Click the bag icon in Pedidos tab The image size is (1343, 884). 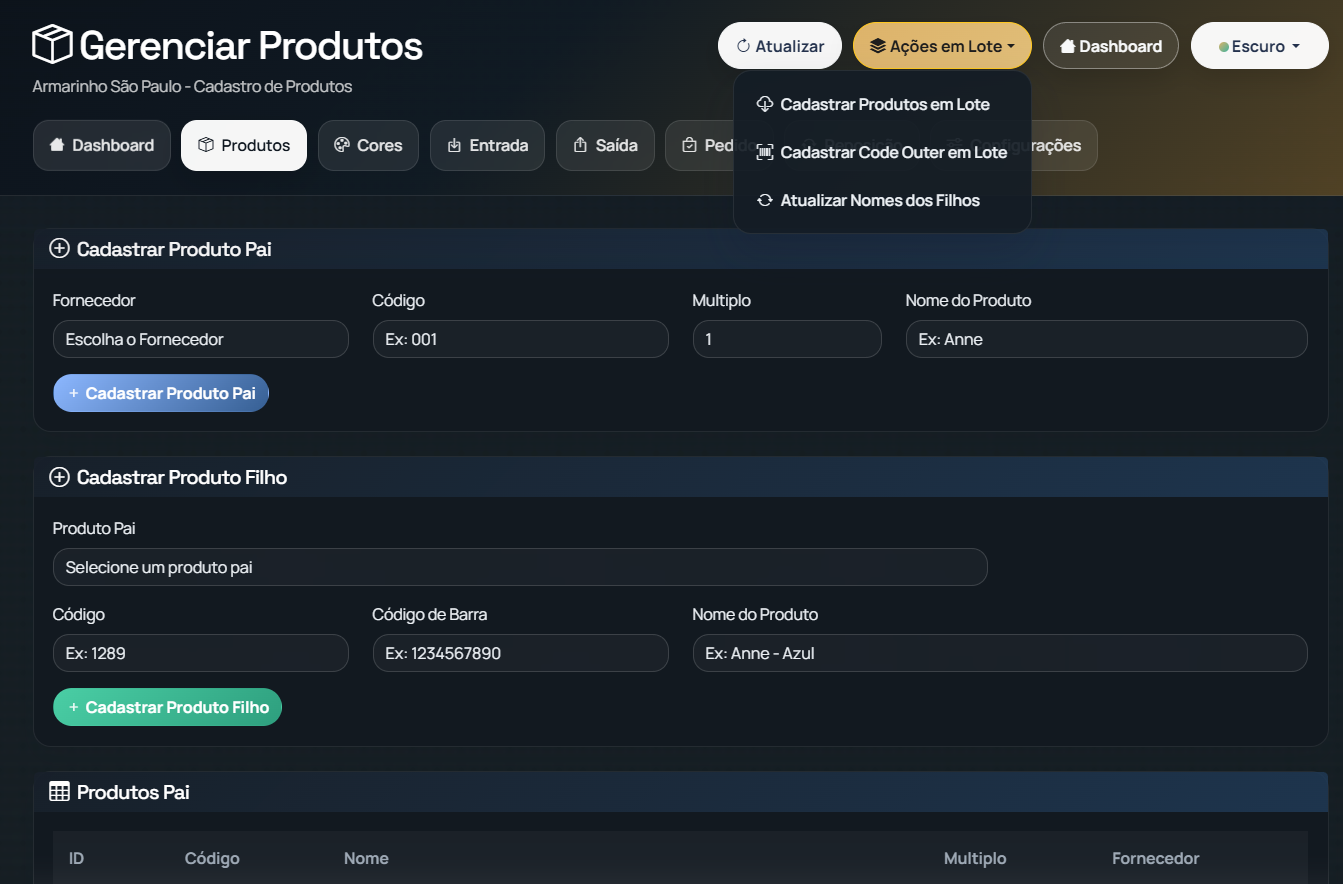[689, 145]
